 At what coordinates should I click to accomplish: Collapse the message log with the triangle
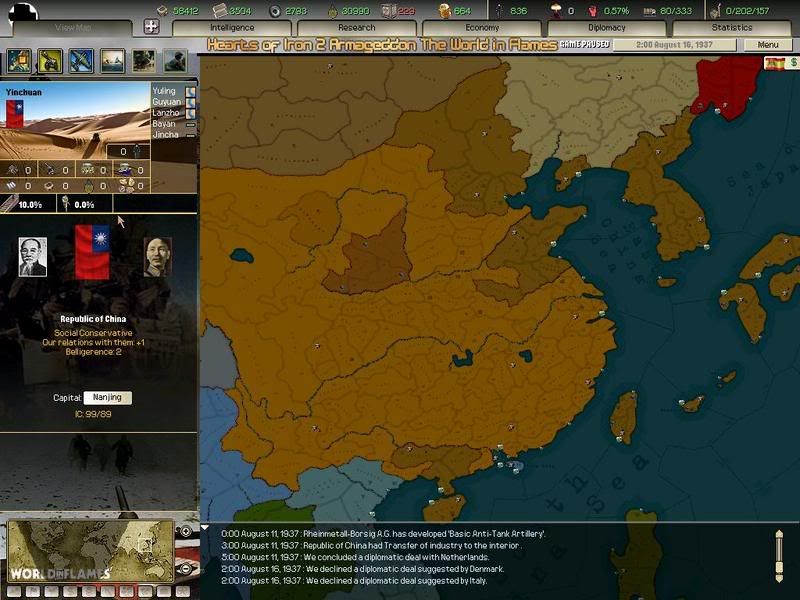coord(206,528)
